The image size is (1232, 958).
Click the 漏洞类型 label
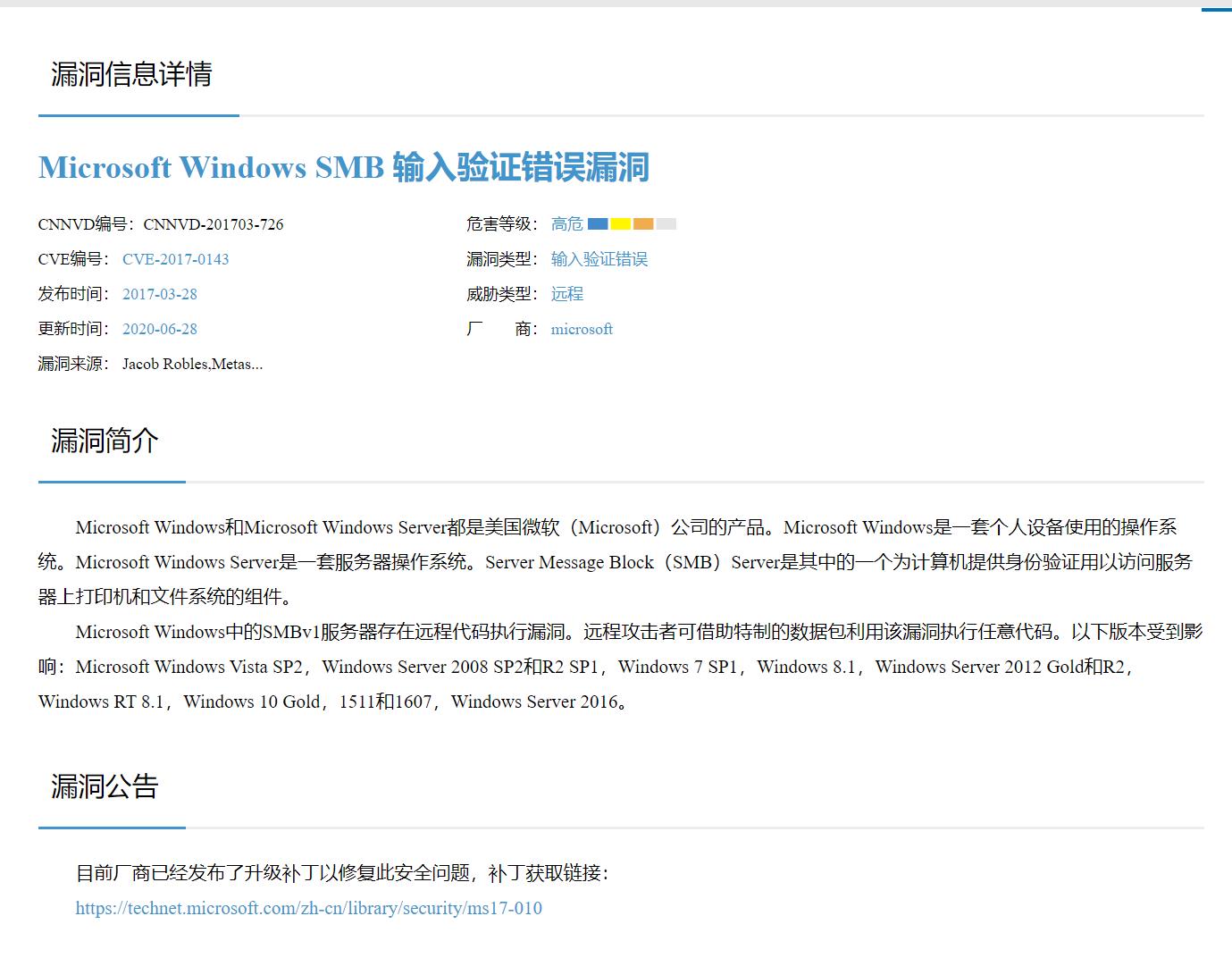(501, 259)
